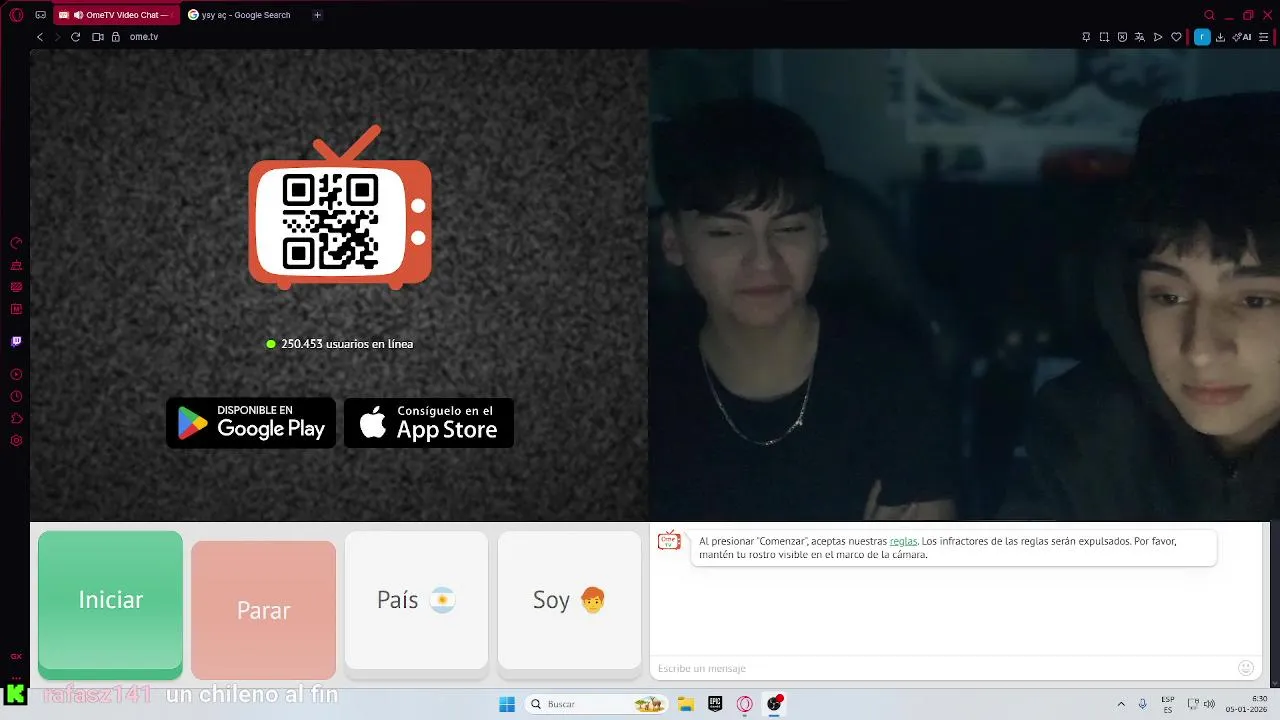Click the GX Corner icon in sidebar
The image size is (1280, 720).
coord(16,657)
